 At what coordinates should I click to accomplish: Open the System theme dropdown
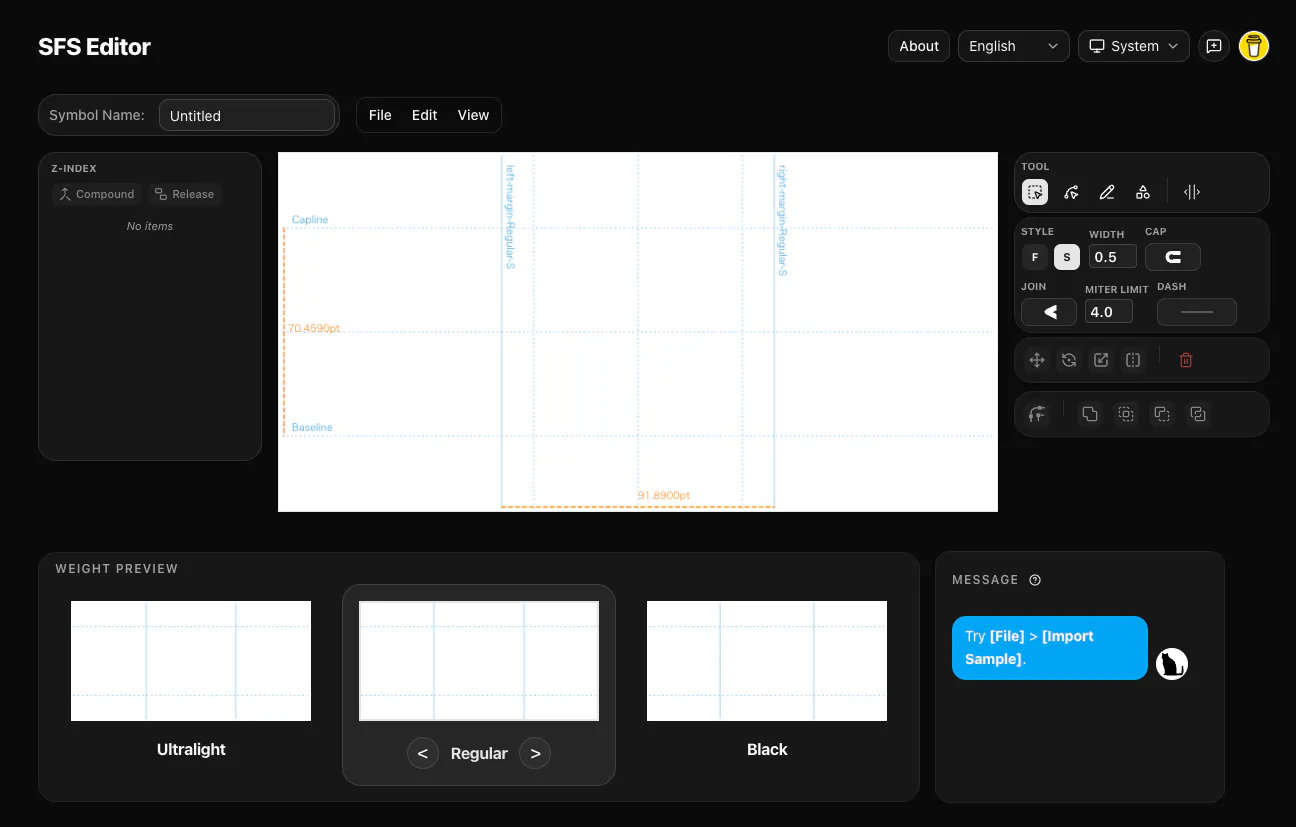point(1134,46)
